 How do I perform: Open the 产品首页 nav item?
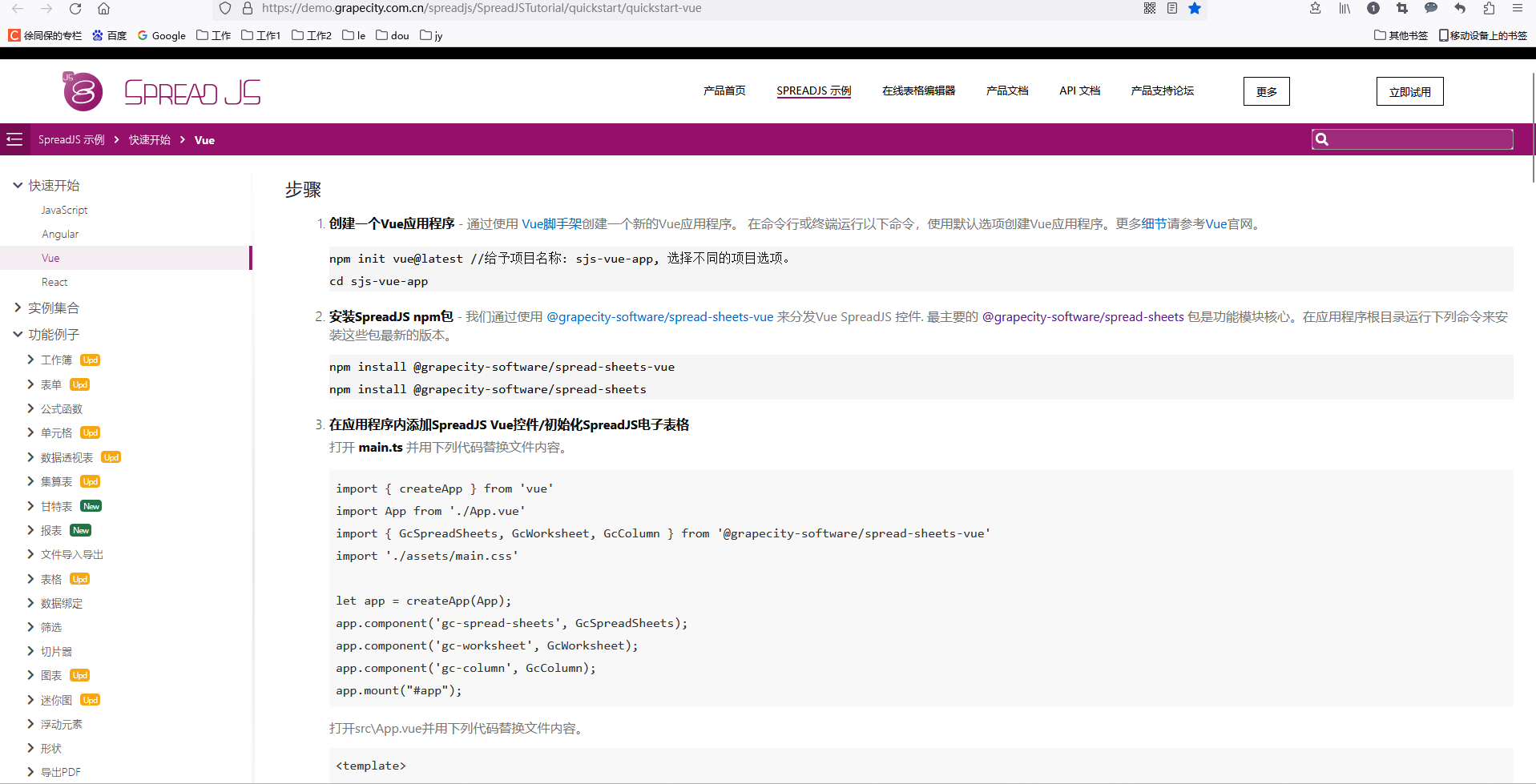point(724,90)
